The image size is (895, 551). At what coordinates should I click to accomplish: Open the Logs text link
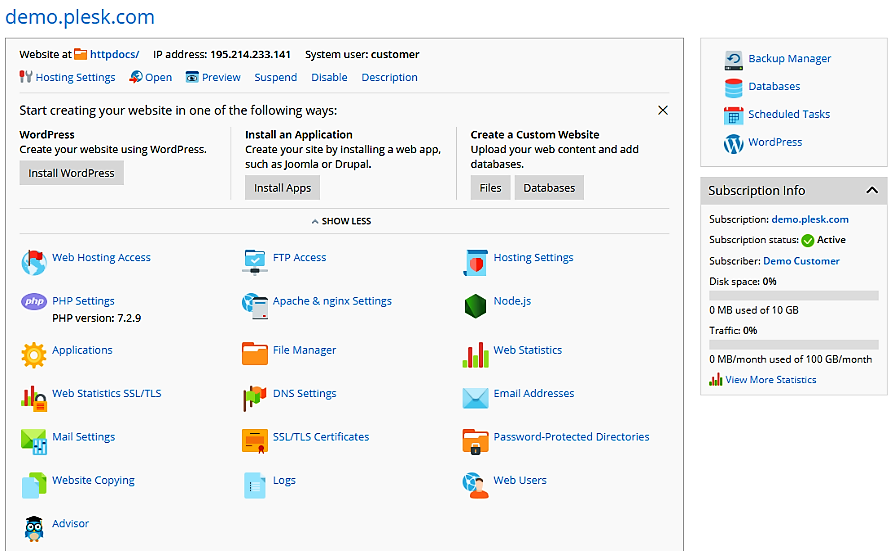point(284,480)
